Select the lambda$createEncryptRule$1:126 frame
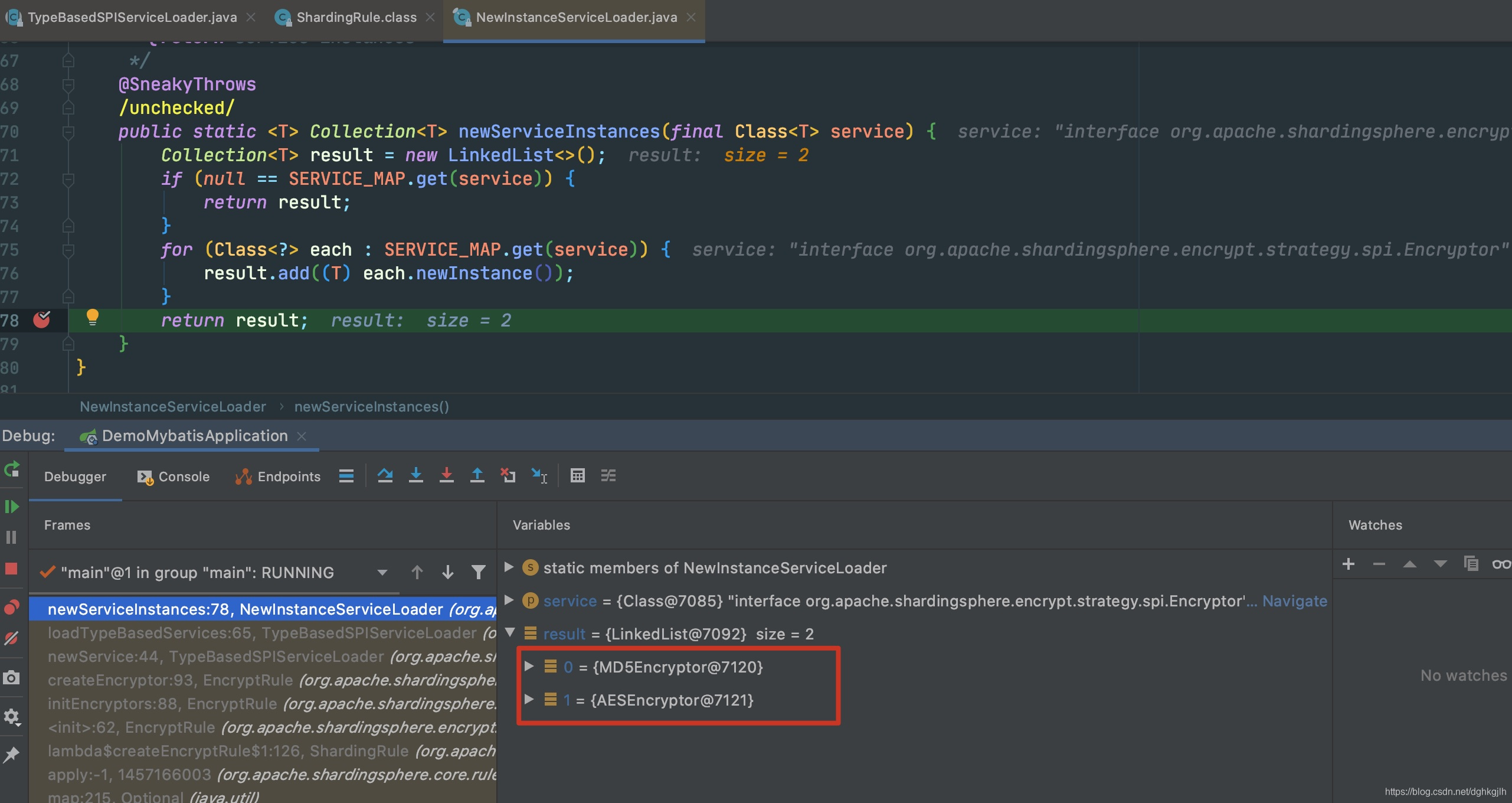This screenshot has height=803, width=1512. (x=263, y=751)
